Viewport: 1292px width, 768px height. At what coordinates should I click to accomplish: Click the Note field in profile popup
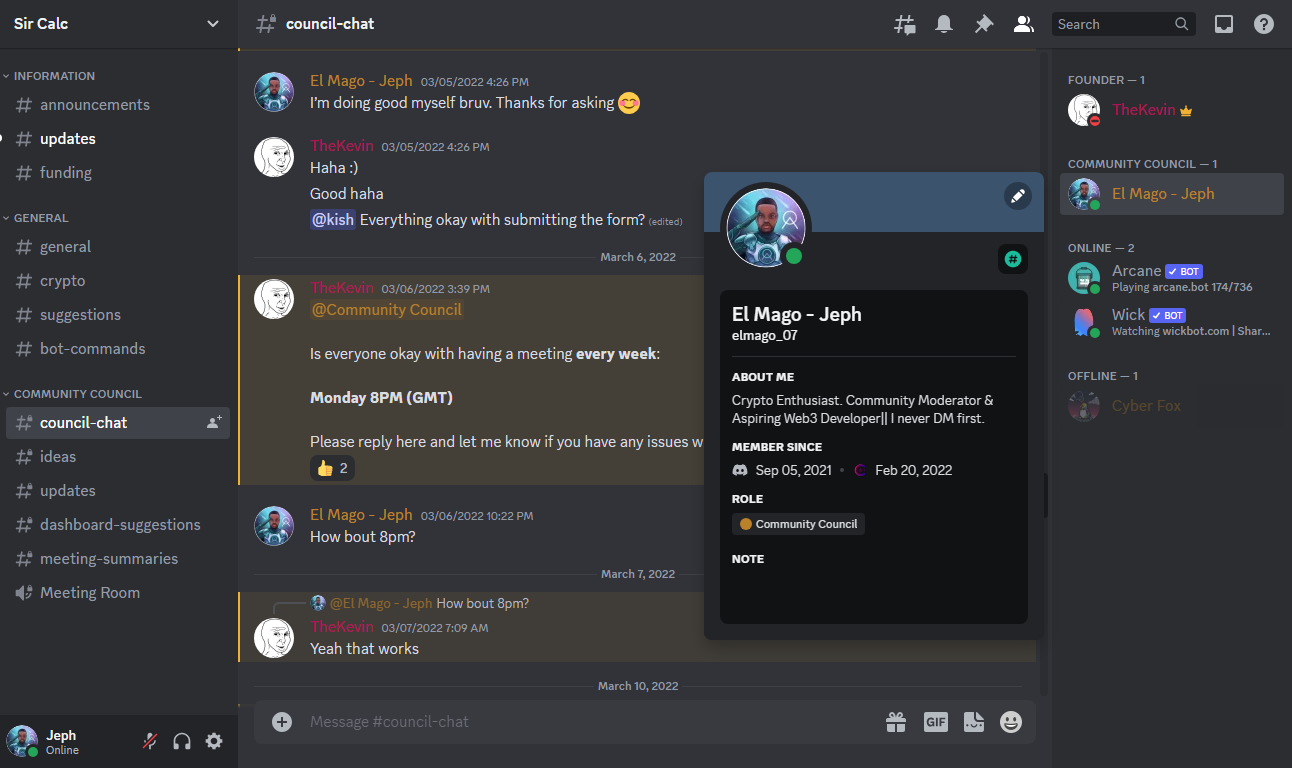873,590
